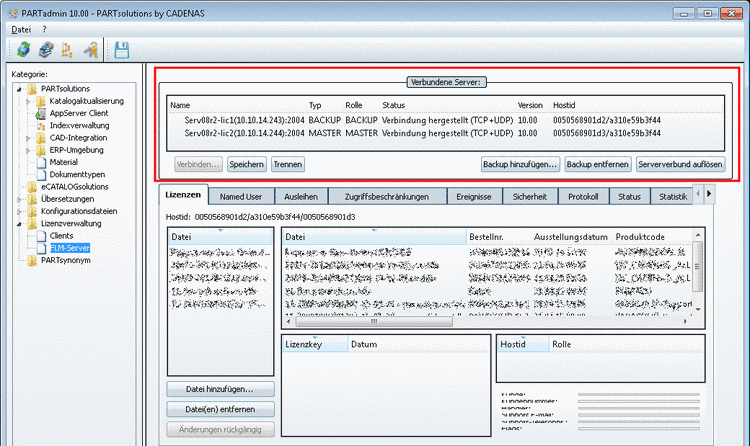Sort by Ausstellungsdatum column header
The width and height of the screenshot is (750, 446).
pyautogui.click(x=571, y=237)
